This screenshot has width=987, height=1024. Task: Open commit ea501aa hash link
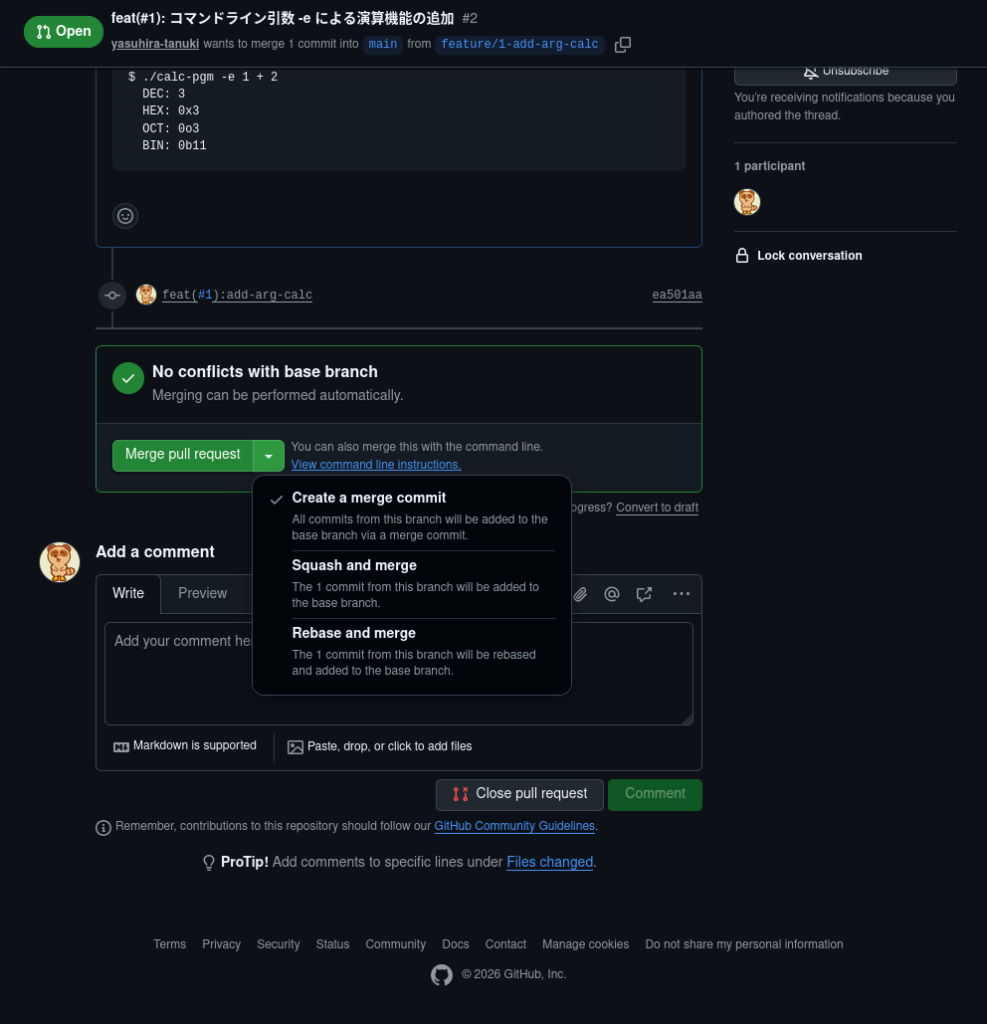coord(677,295)
